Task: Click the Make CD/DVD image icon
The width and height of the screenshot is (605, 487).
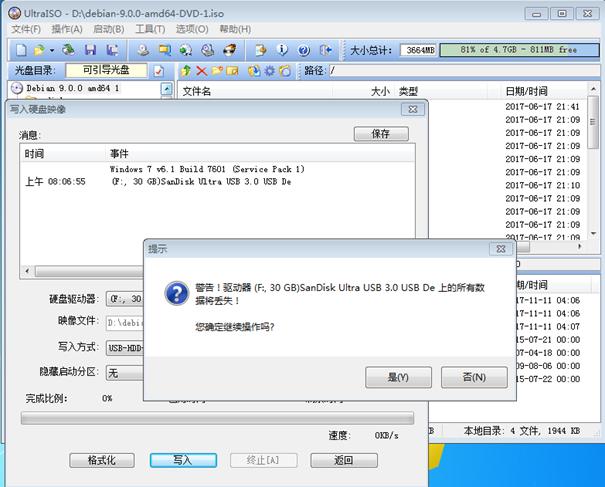Action: click(x=144, y=50)
